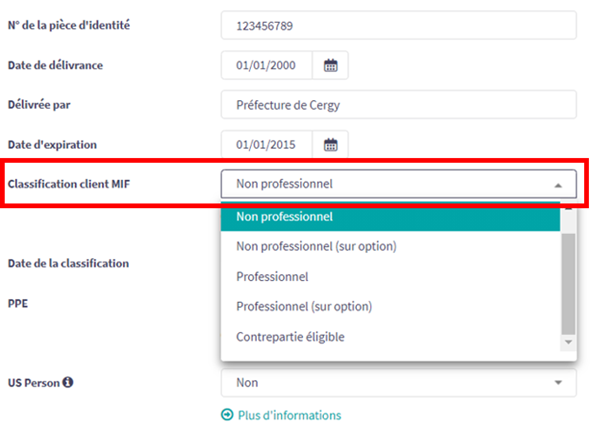Choose Contrepartie éligible classification
Viewport: 605px width, 441px height.
click(290, 337)
